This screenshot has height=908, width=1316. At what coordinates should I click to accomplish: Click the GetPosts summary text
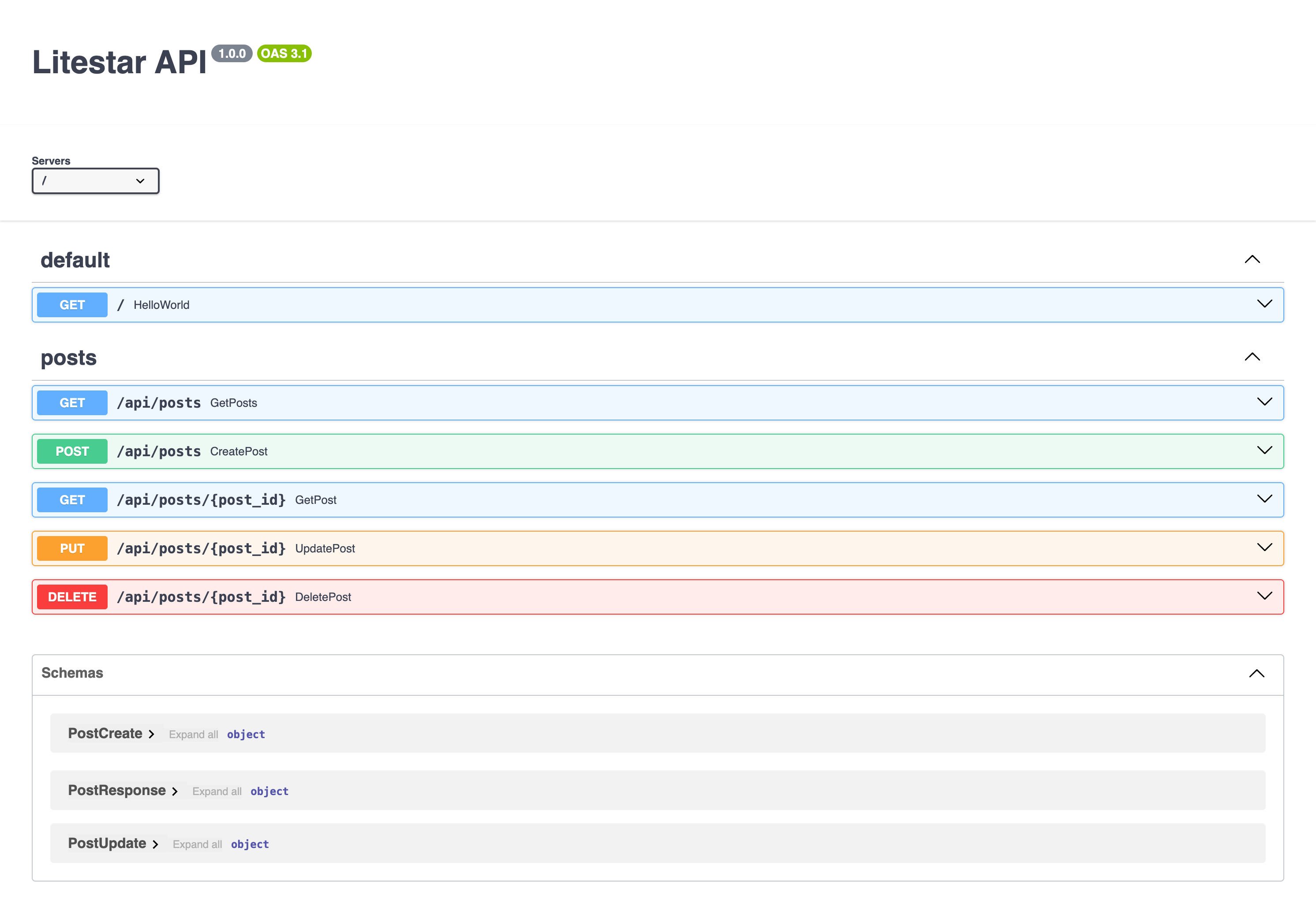tap(234, 403)
